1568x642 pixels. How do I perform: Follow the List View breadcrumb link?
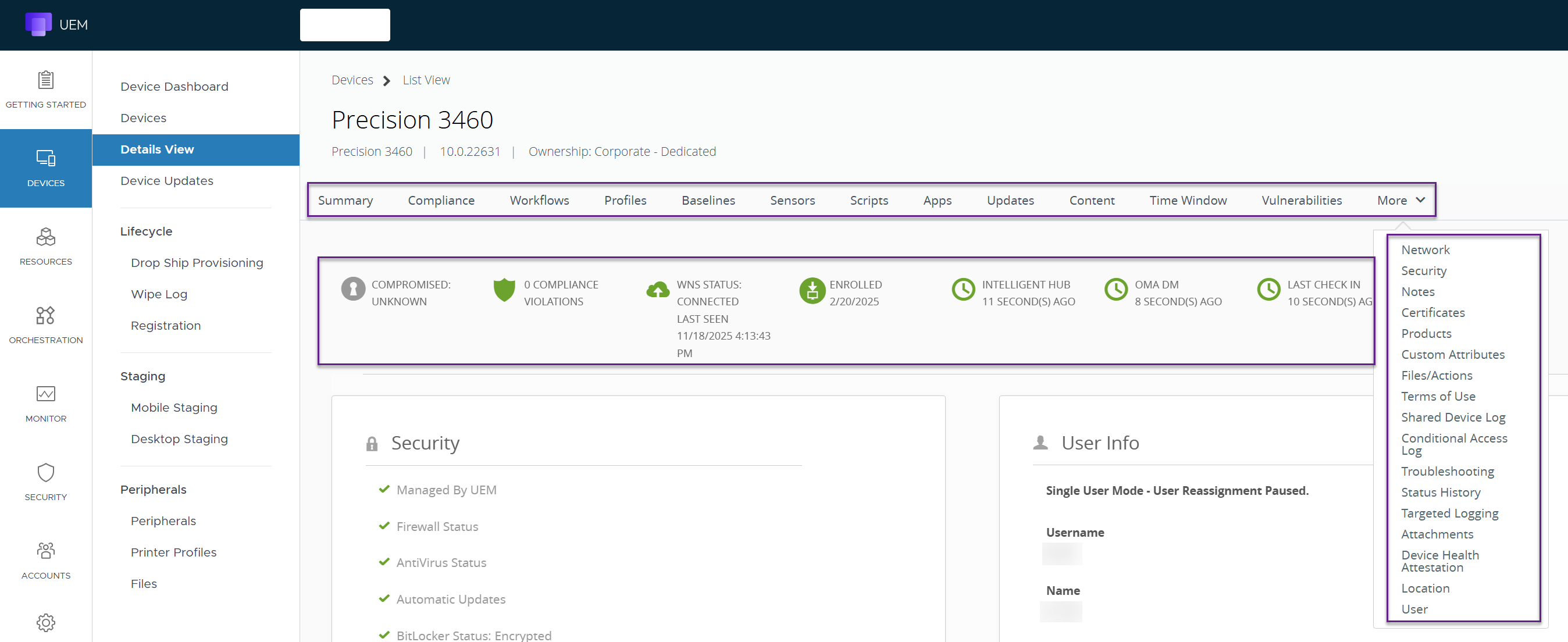coord(426,80)
